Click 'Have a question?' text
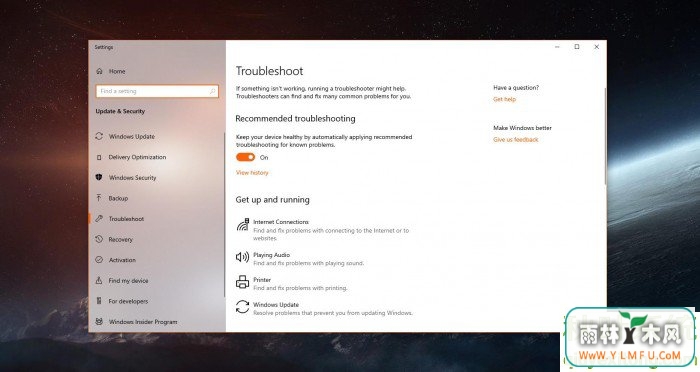Viewport: 700px width, 372px height. click(516, 88)
